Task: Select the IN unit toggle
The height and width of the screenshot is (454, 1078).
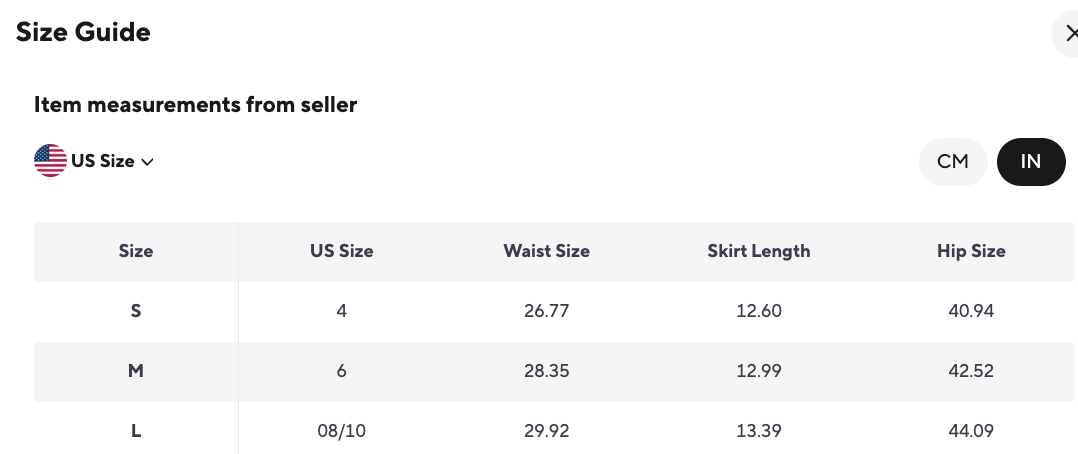Action: click(1030, 161)
